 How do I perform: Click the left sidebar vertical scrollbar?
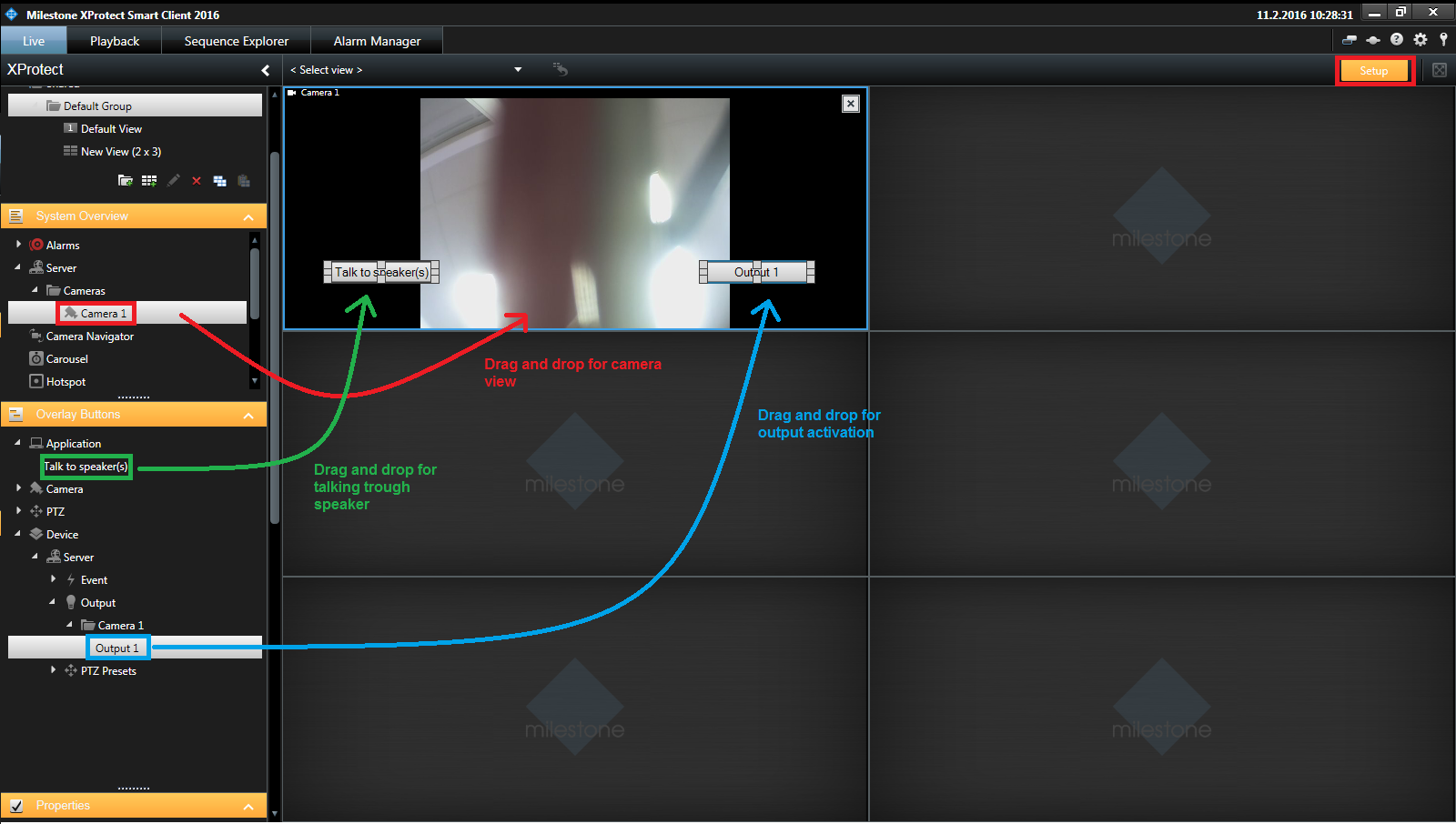point(274,337)
